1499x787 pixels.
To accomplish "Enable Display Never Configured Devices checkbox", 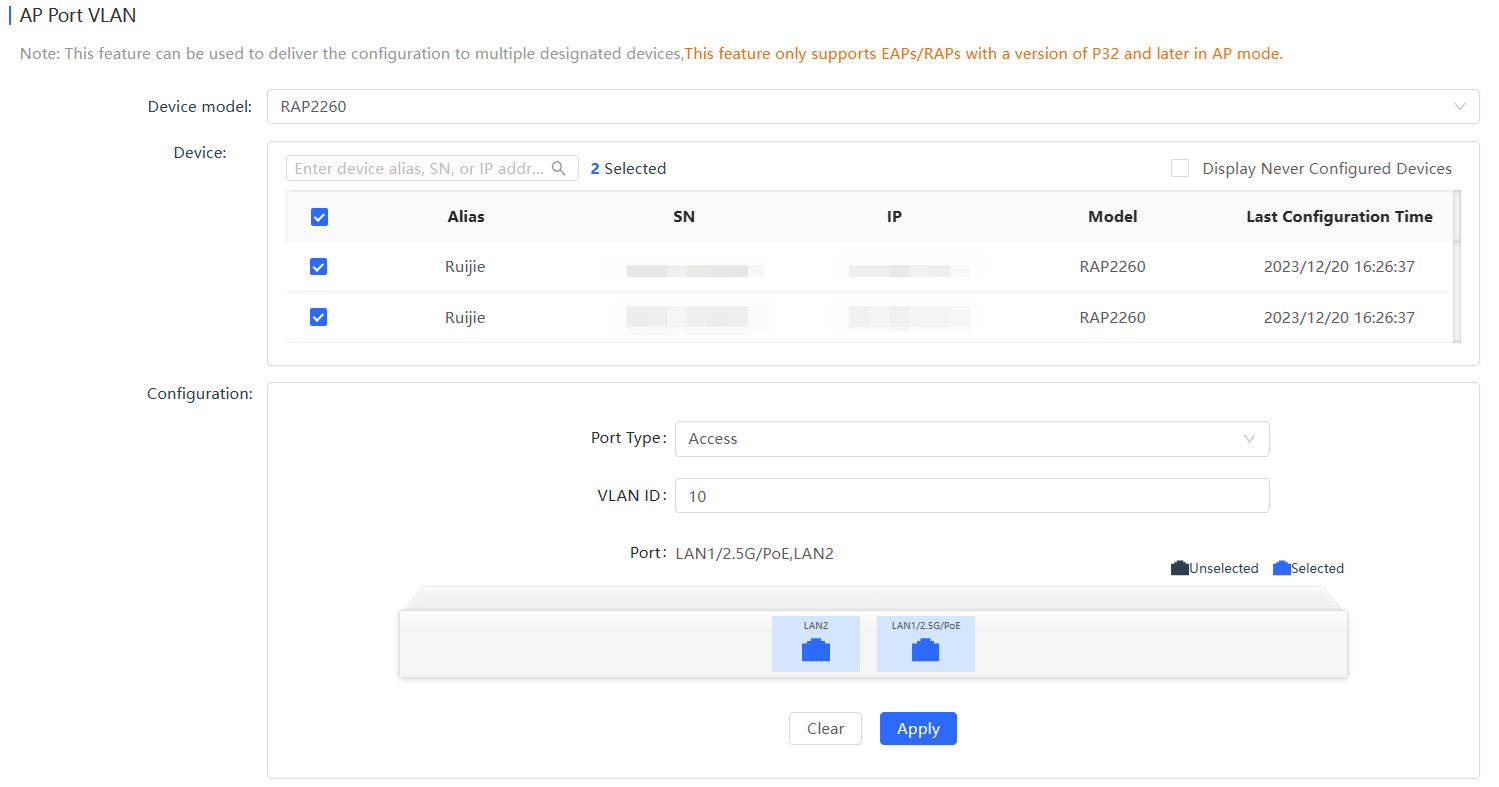I will click(1180, 169).
